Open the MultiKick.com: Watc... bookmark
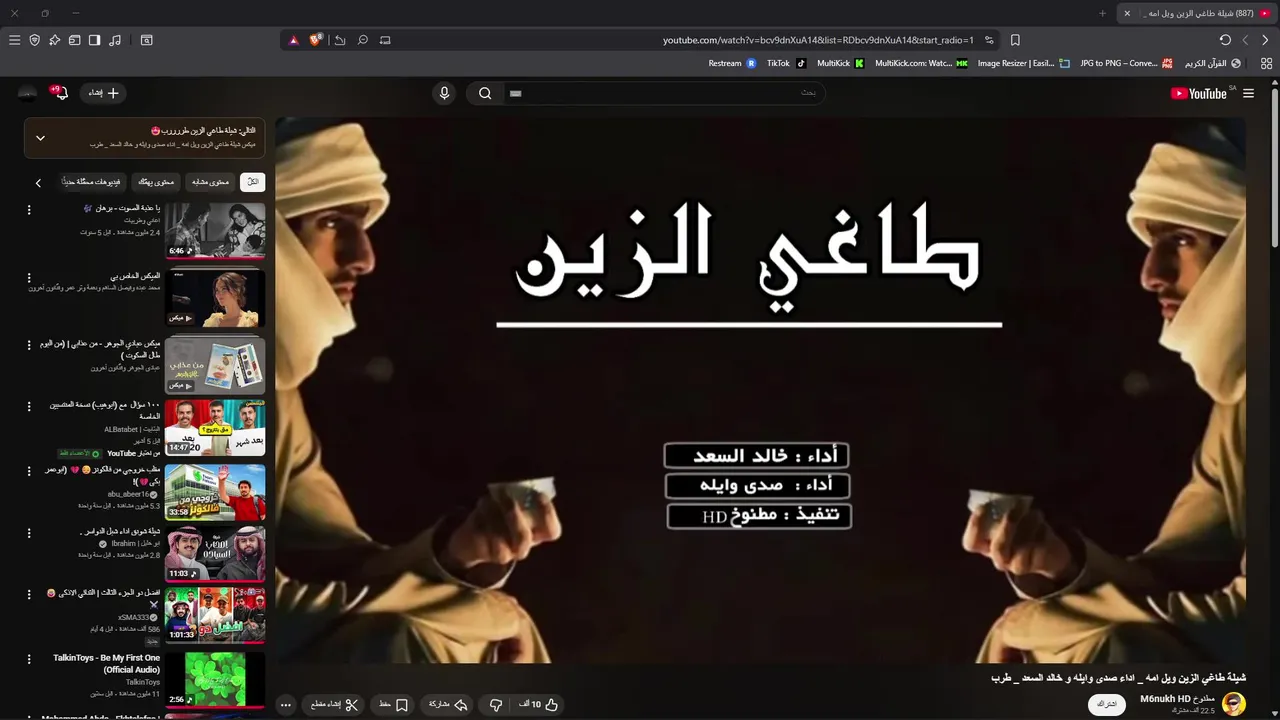 [x=921, y=63]
